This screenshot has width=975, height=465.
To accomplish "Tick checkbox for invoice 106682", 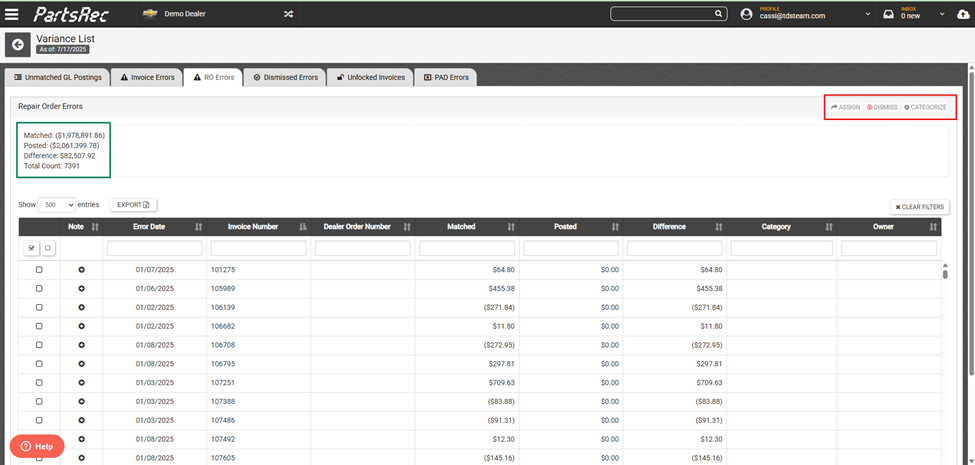I will [x=39, y=326].
